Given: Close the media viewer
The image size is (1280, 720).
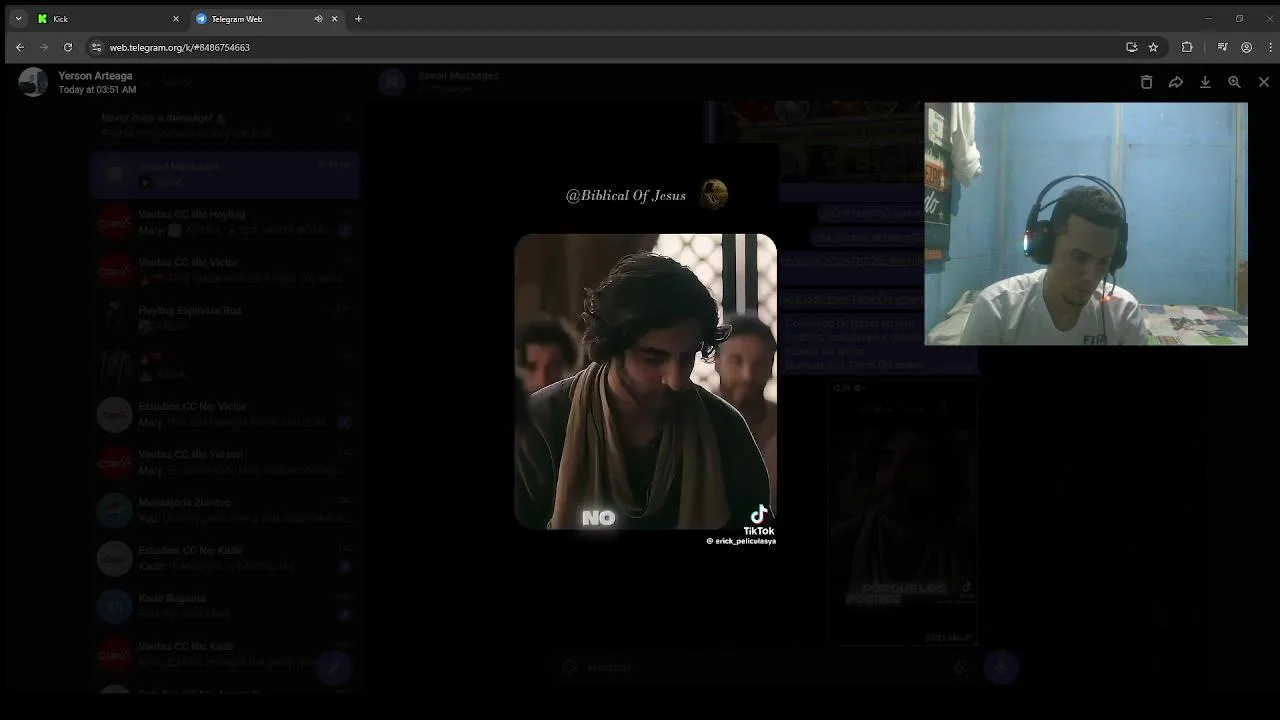Looking at the screenshot, I should 1264,82.
